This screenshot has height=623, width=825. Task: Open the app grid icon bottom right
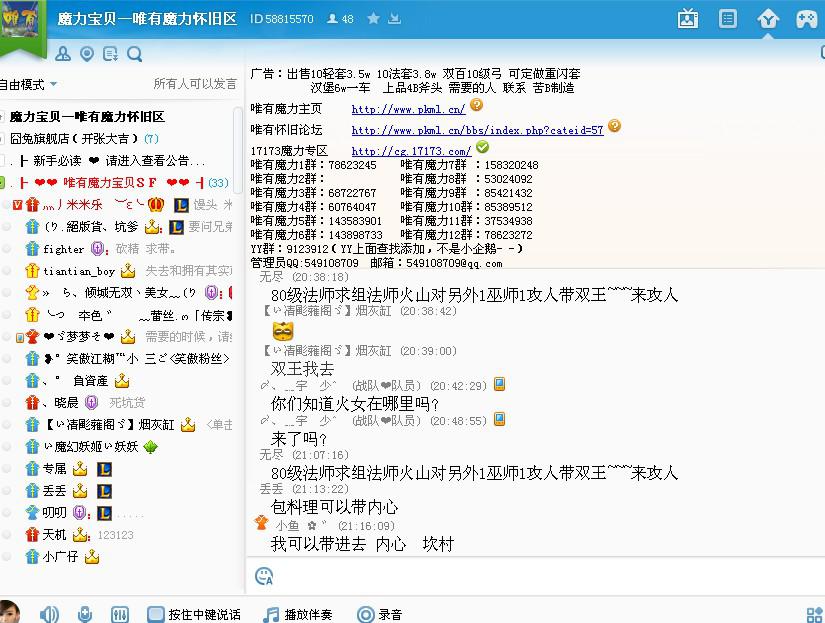point(815,614)
